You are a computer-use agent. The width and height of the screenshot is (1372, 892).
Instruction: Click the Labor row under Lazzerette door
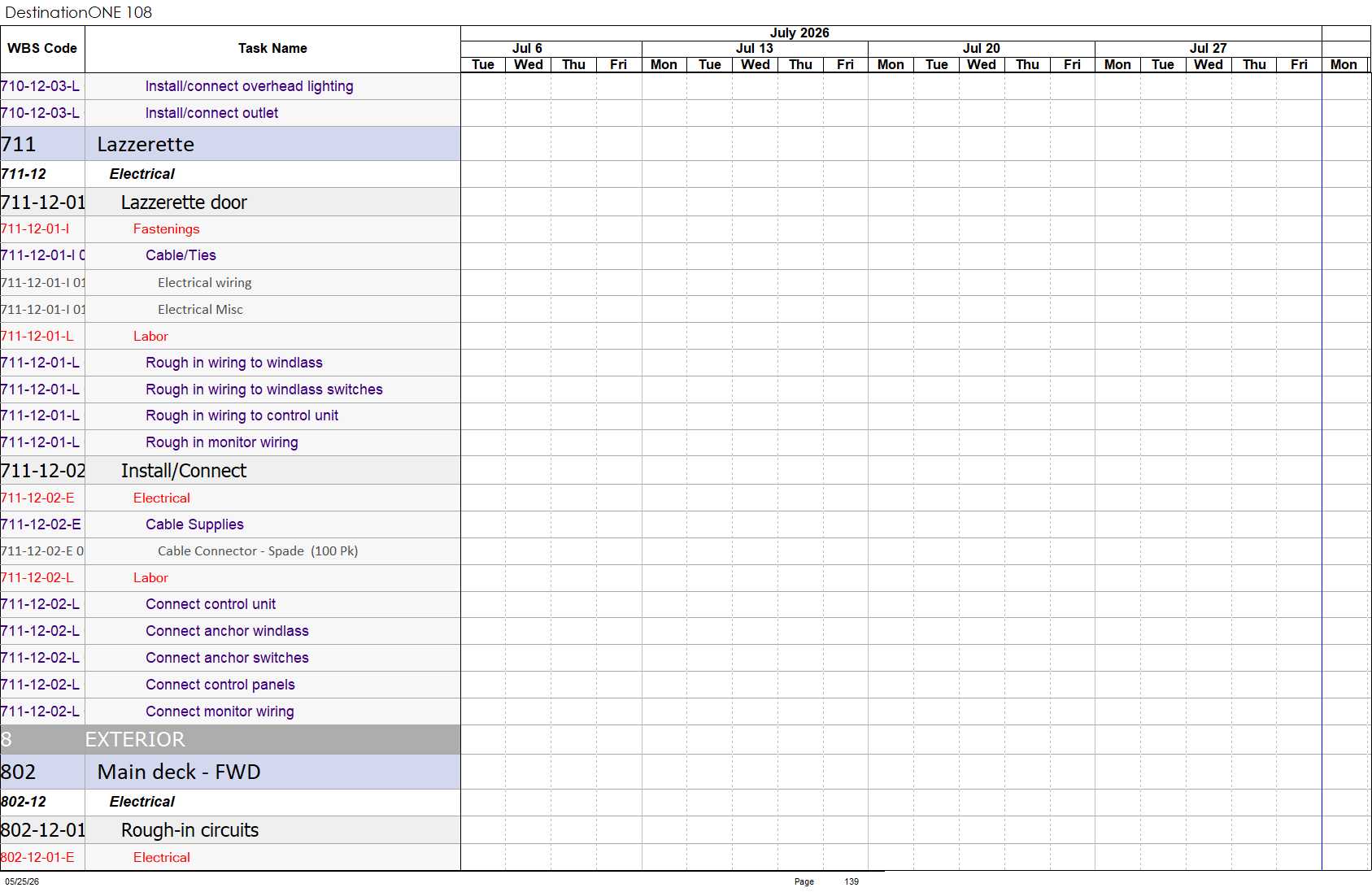230,337
